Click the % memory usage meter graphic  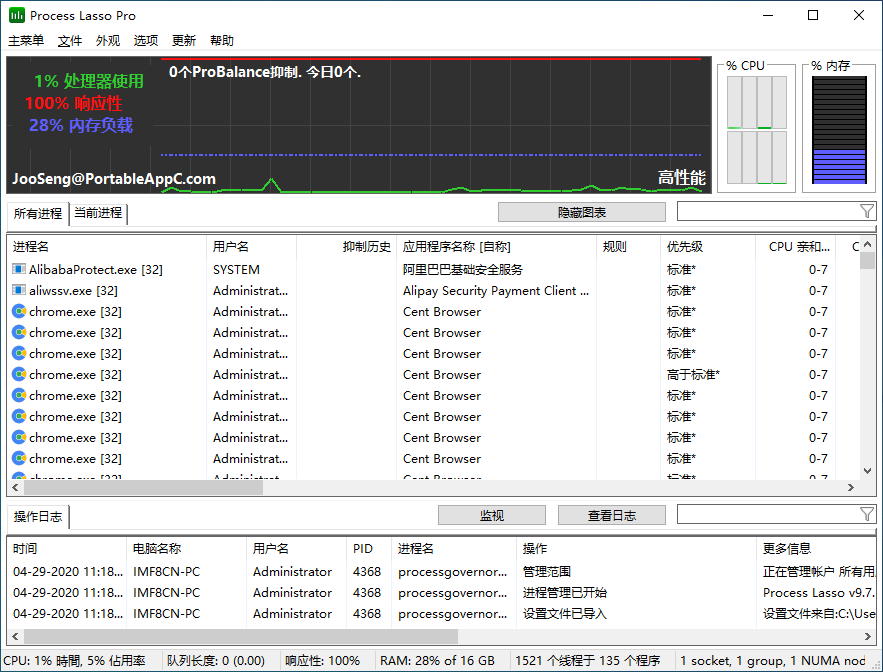click(839, 131)
